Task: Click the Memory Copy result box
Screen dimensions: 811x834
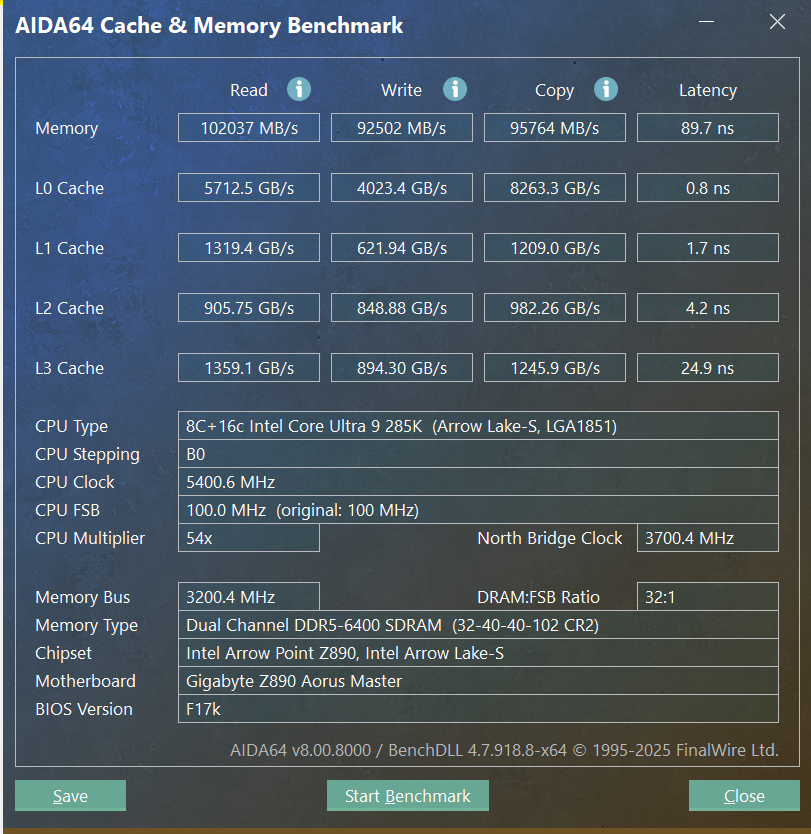Action: tap(555, 128)
